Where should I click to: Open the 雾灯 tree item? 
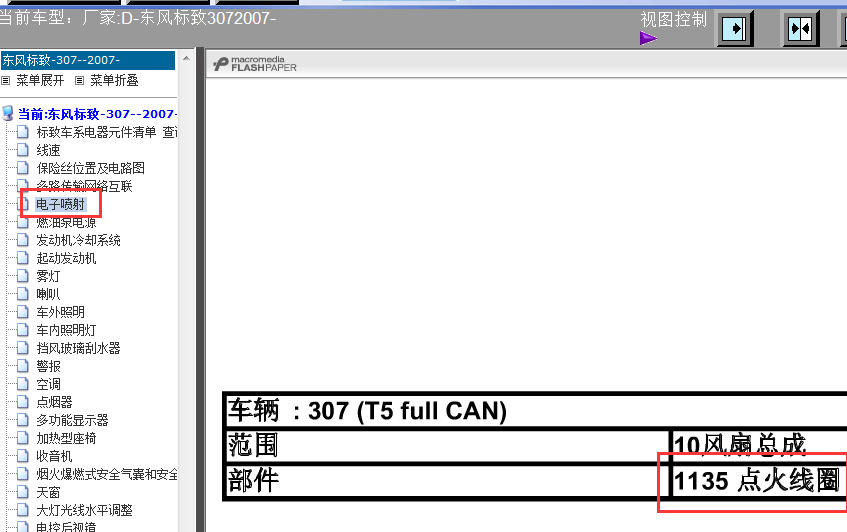coord(48,276)
